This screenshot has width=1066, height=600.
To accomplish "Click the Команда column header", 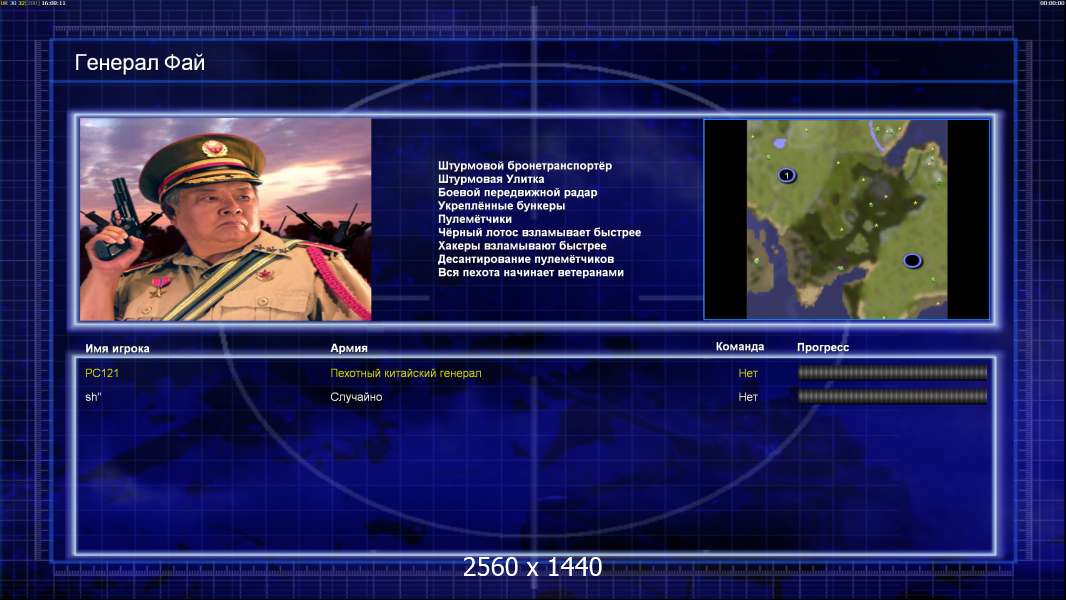I will coord(740,347).
